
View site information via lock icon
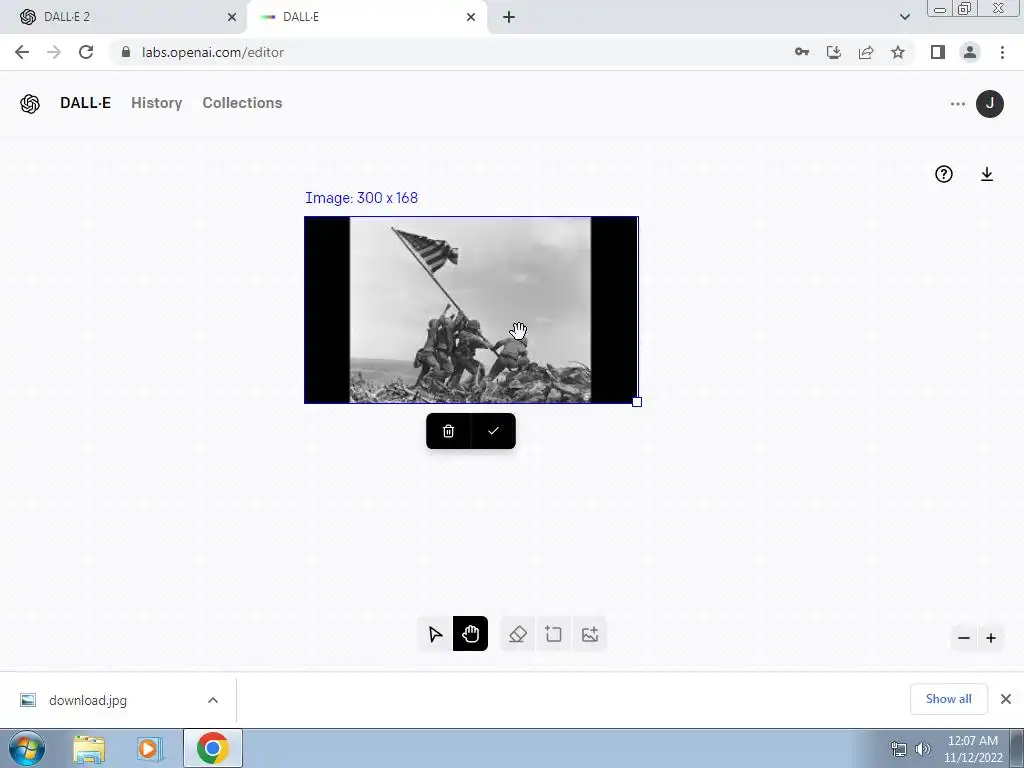click(126, 52)
